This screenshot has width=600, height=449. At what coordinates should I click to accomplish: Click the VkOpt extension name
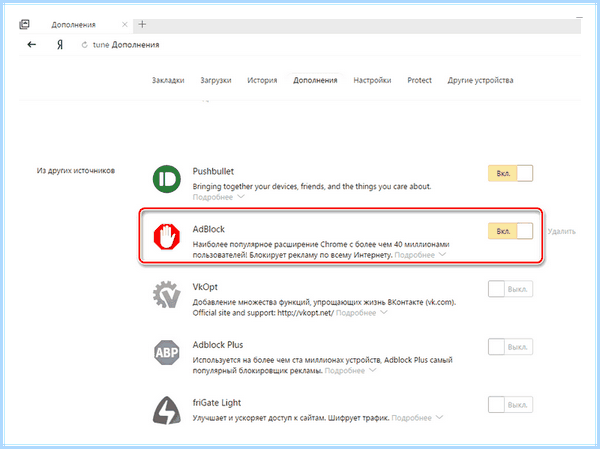pyautogui.click(x=205, y=287)
